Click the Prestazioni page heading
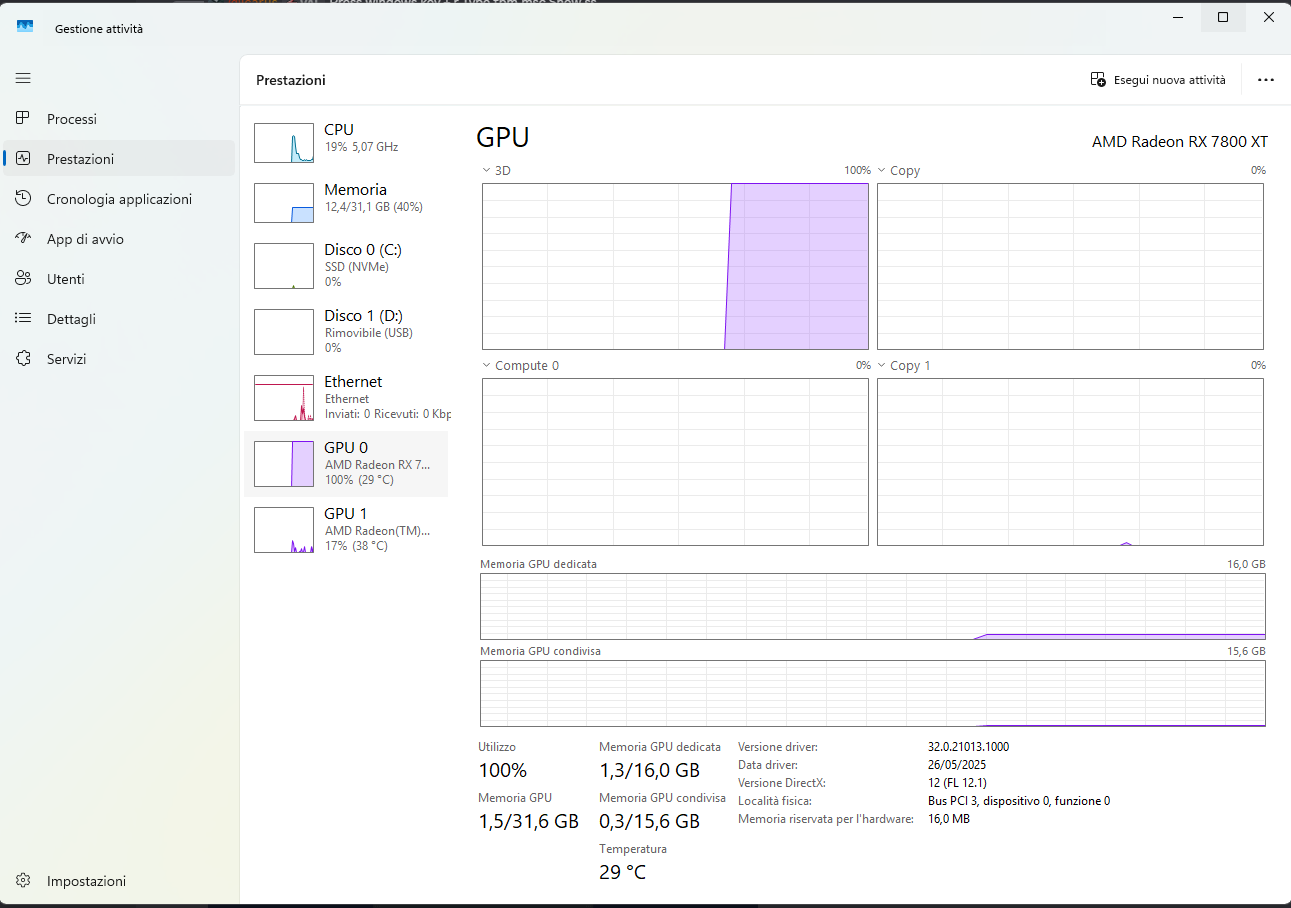The height and width of the screenshot is (908, 1291). 291,80
